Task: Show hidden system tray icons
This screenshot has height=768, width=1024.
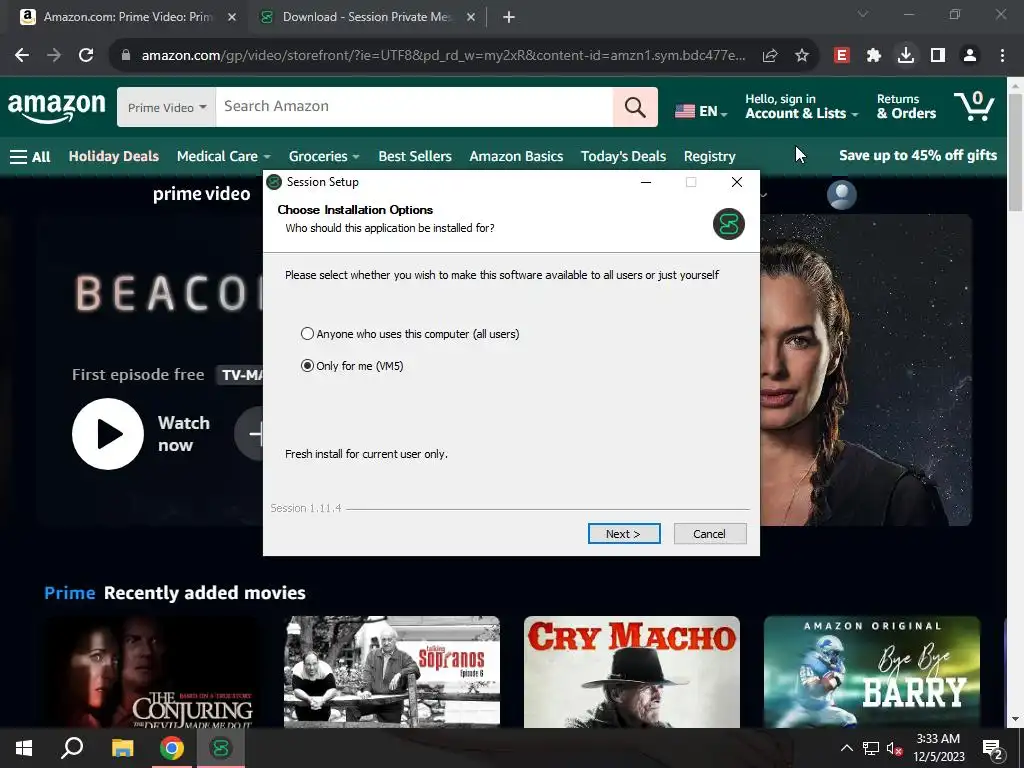Action: click(x=846, y=748)
